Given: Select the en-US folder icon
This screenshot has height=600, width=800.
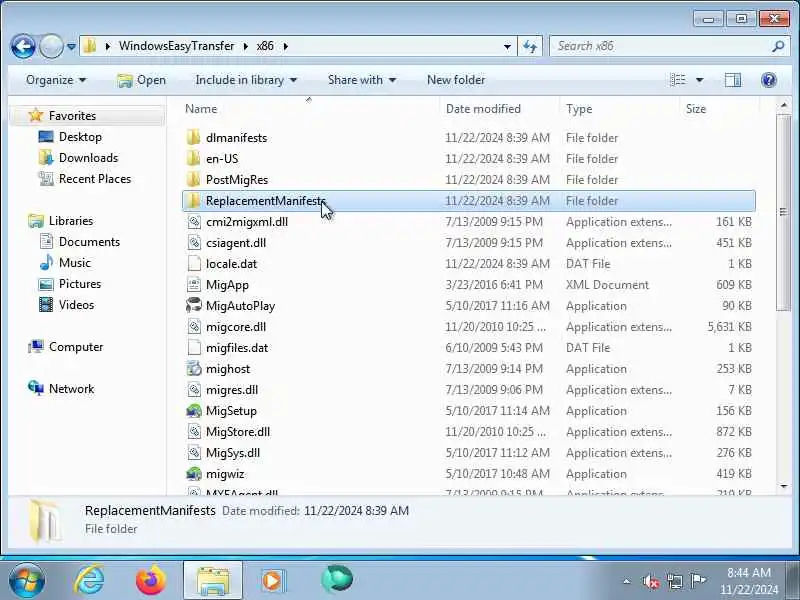Looking at the screenshot, I should pyautogui.click(x=193, y=159).
